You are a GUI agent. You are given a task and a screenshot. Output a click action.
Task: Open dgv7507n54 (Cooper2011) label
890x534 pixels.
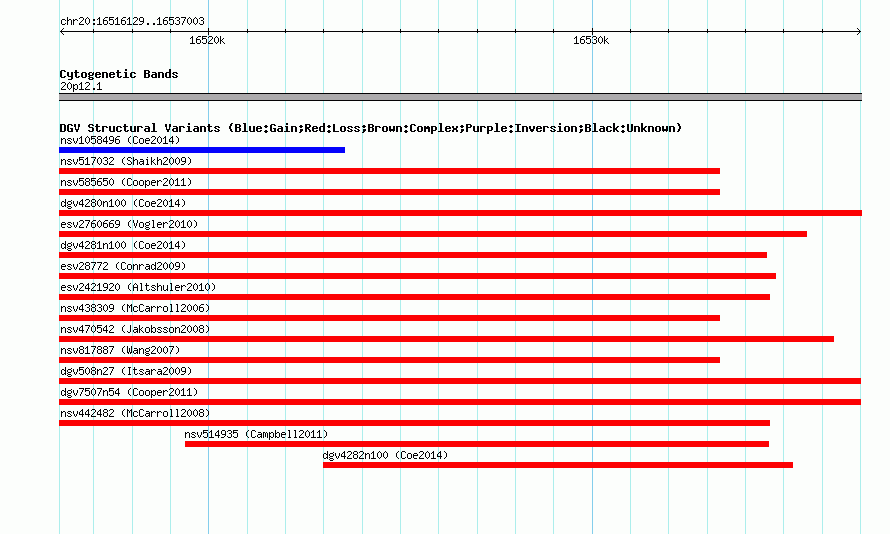(x=129, y=392)
